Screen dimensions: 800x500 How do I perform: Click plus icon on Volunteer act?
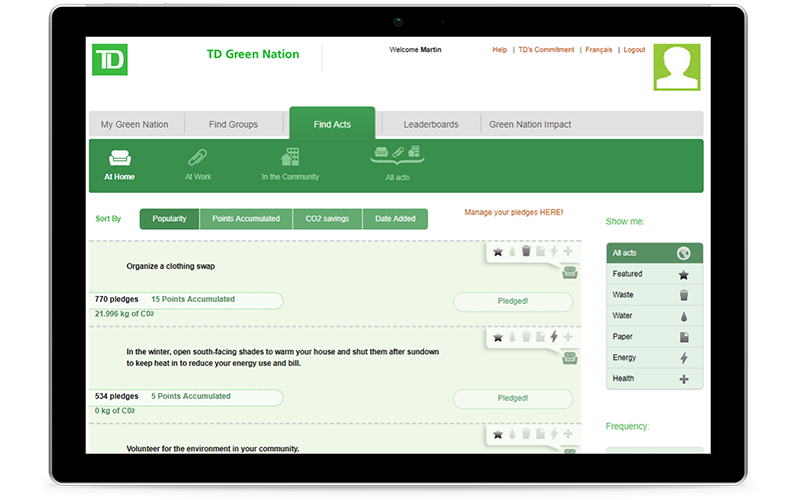tap(568, 434)
